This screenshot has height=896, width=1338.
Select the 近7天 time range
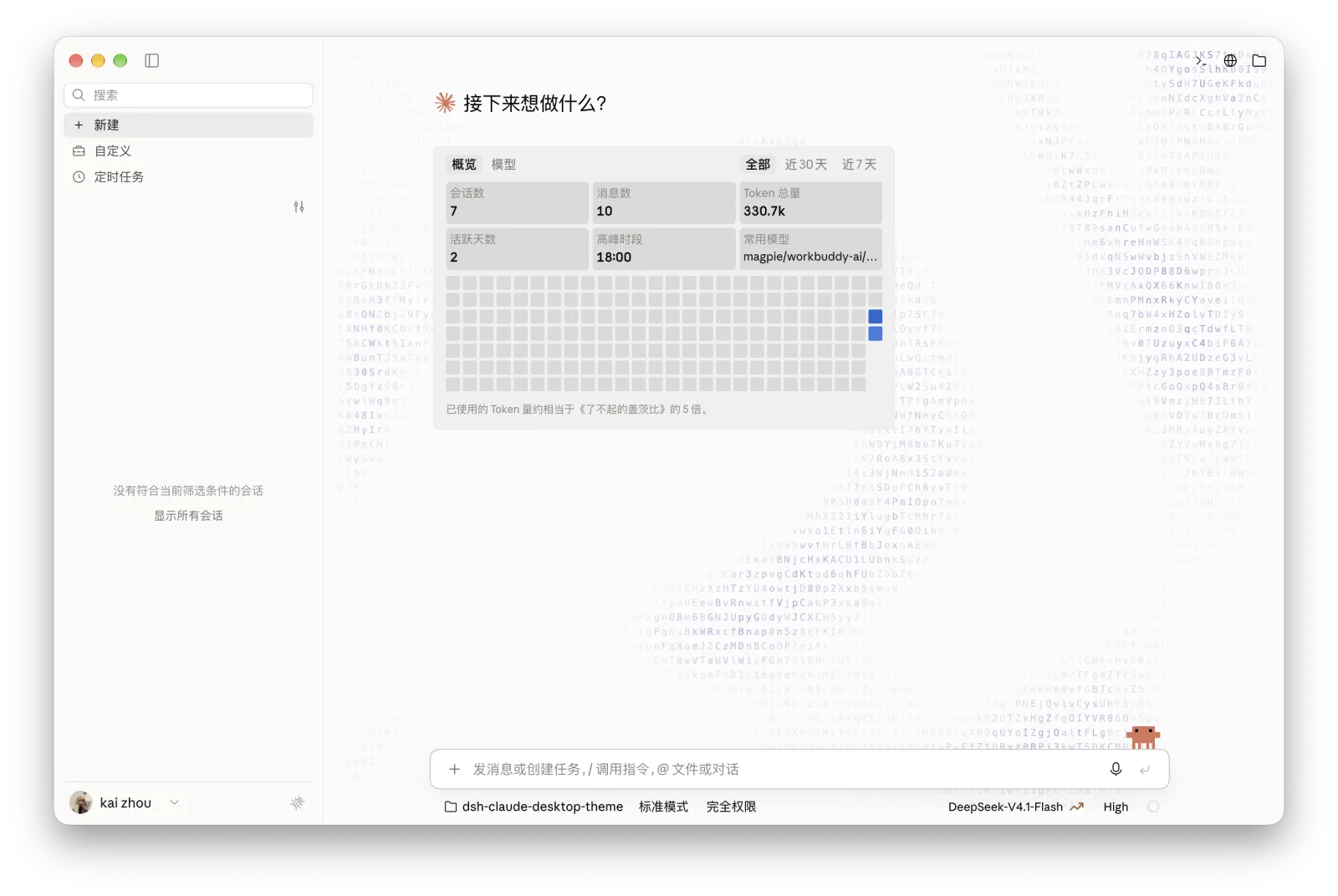pyautogui.click(x=859, y=165)
